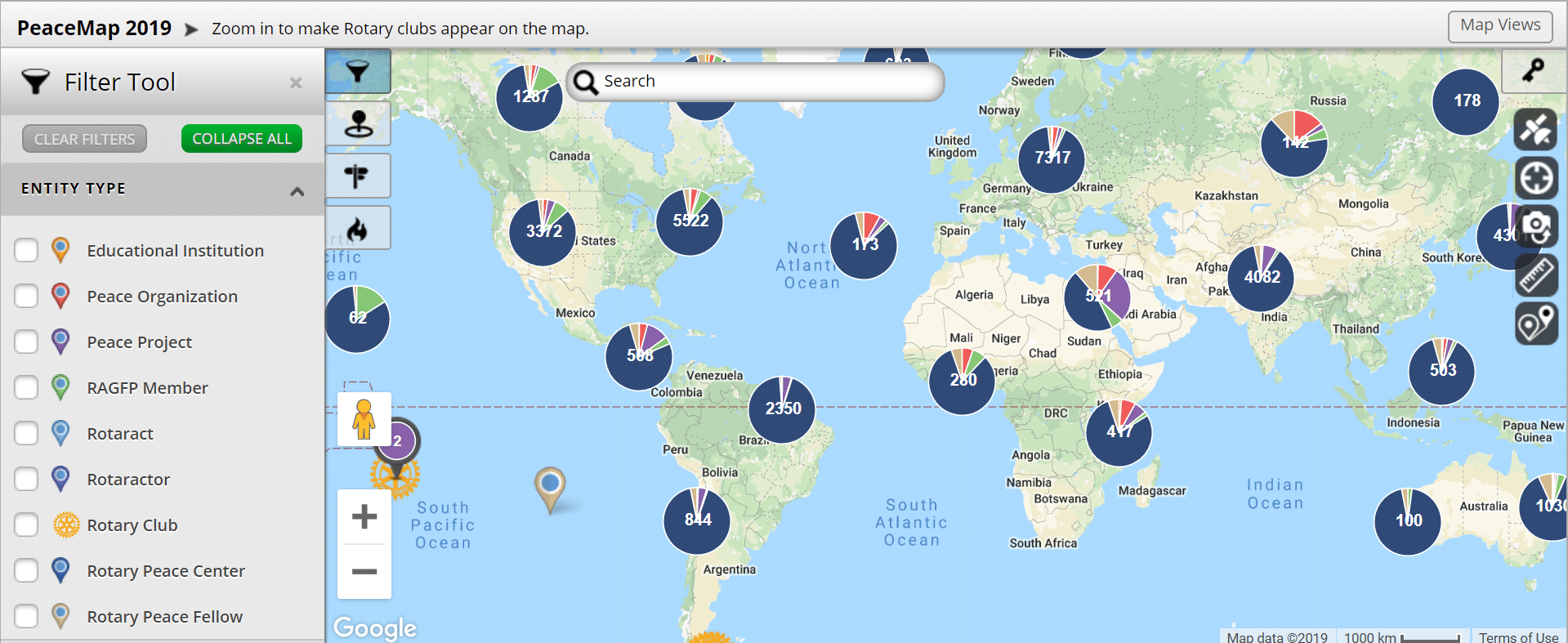Click into the Search field
The height and width of the screenshot is (643, 1568).
[755, 82]
